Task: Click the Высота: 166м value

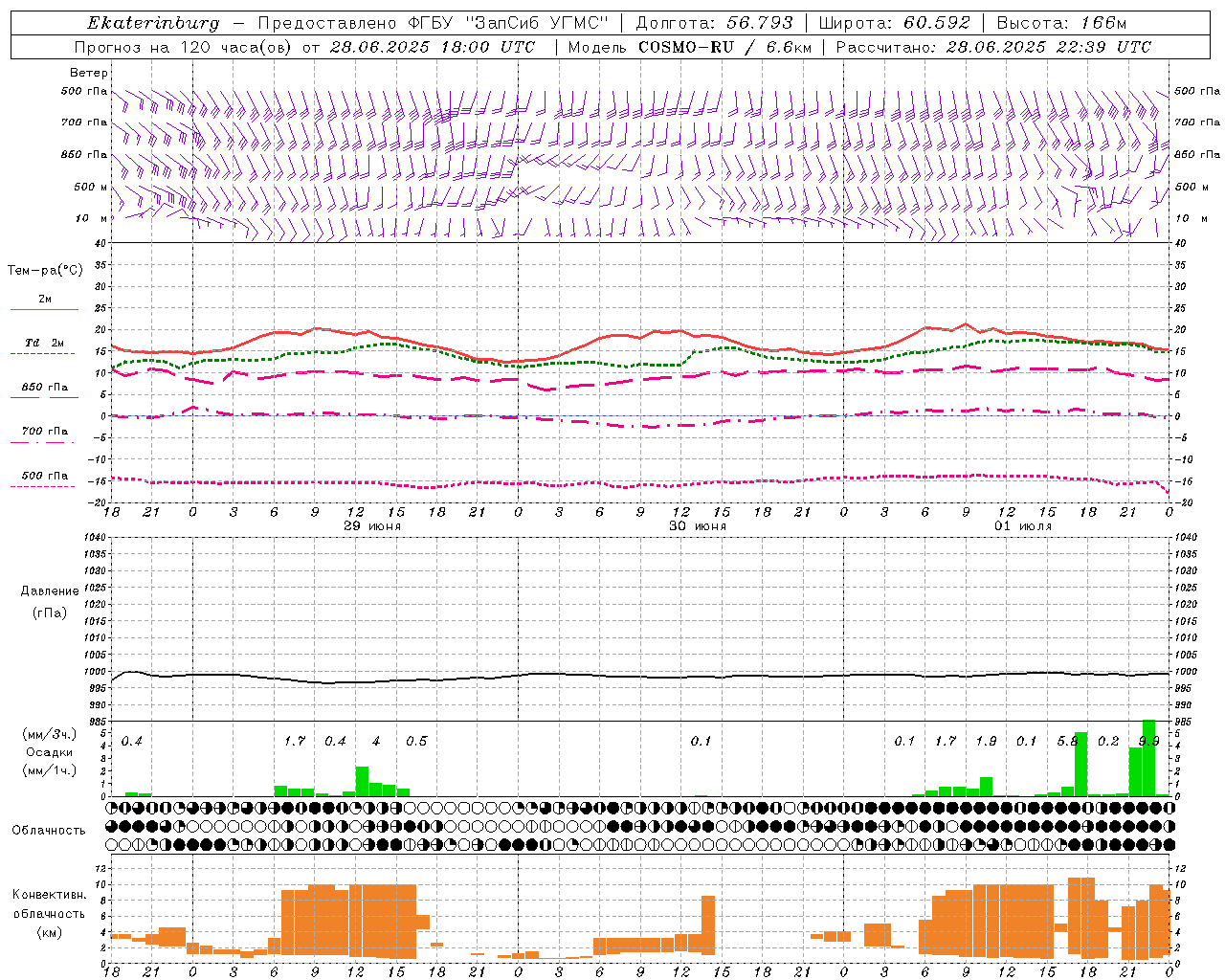Action: point(1062,23)
